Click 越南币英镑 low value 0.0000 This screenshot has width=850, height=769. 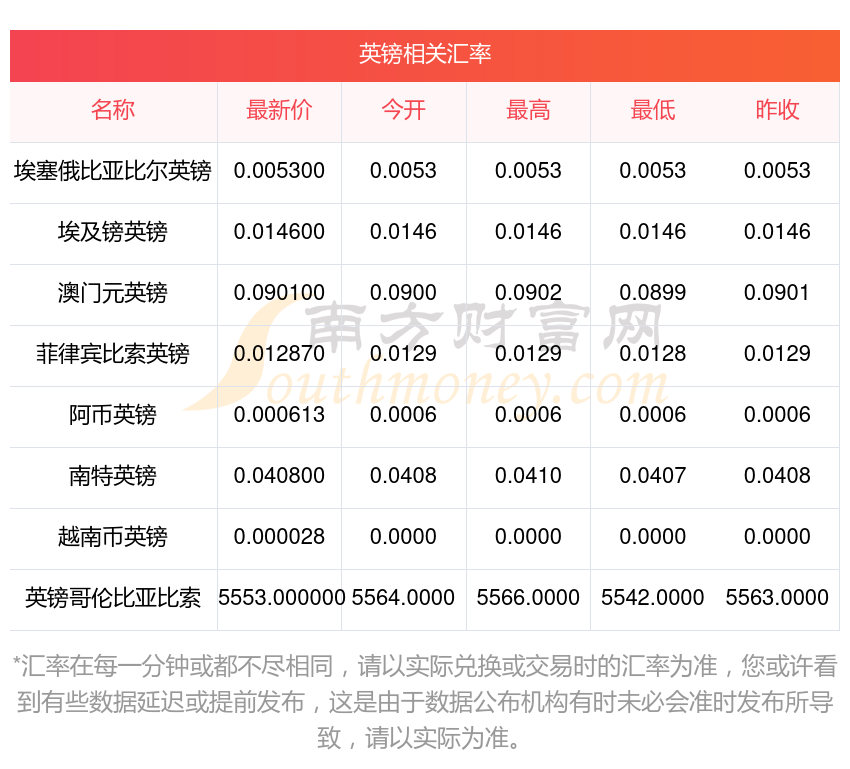[x=653, y=537]
